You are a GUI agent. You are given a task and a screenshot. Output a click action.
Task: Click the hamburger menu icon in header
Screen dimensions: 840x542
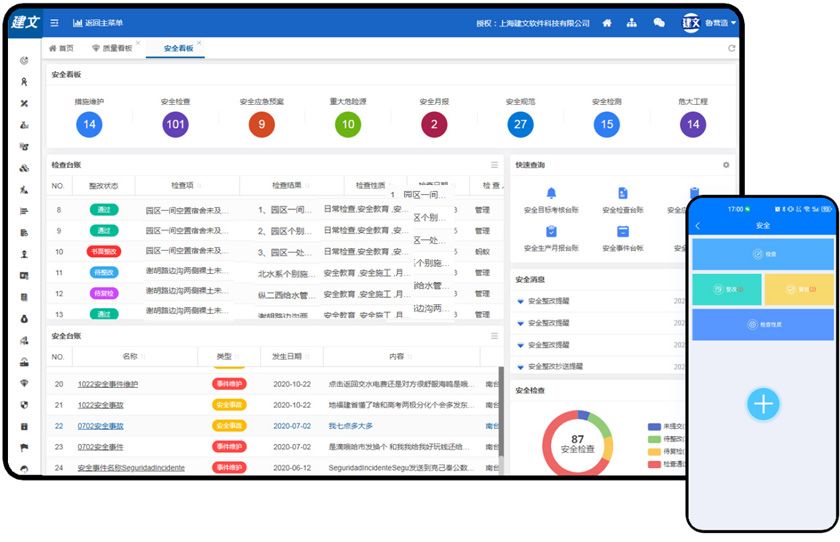coord(54,23)
